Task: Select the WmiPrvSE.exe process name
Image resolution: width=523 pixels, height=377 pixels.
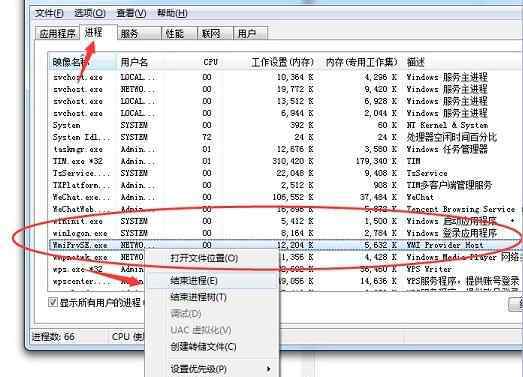Action: click(80, 245)
